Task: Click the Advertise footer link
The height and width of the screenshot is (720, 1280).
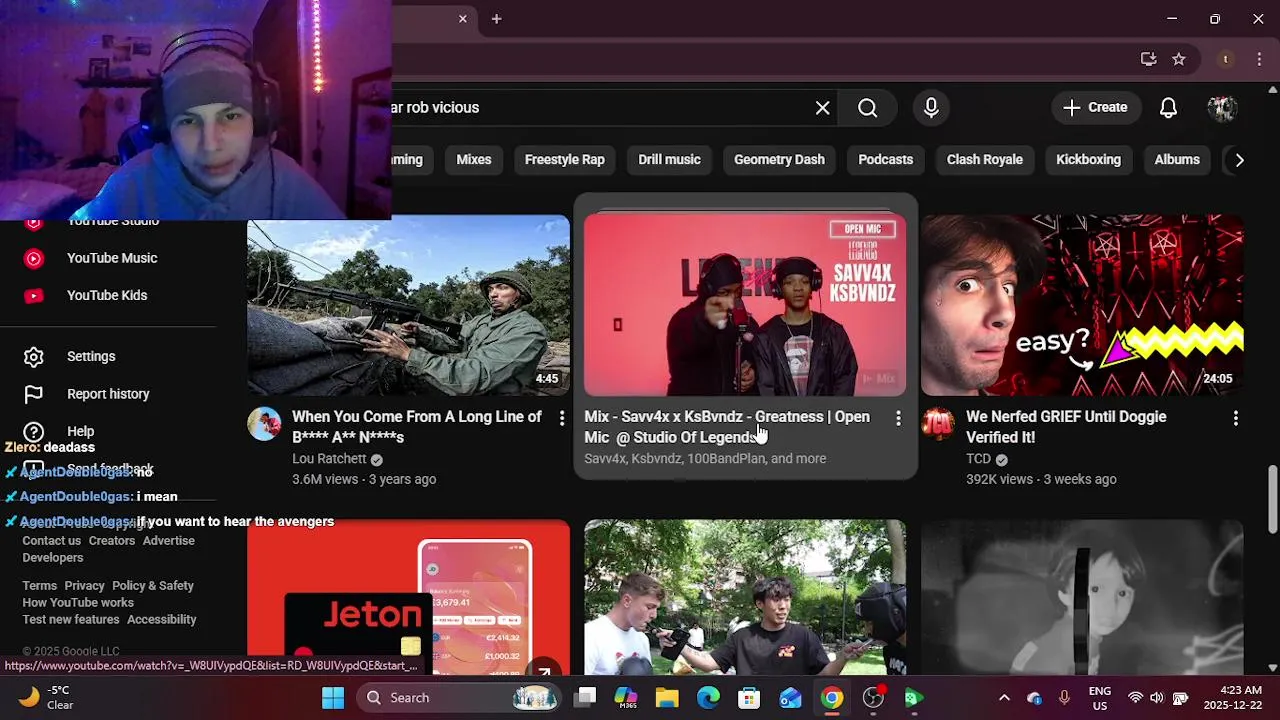Action: [168, 540]
